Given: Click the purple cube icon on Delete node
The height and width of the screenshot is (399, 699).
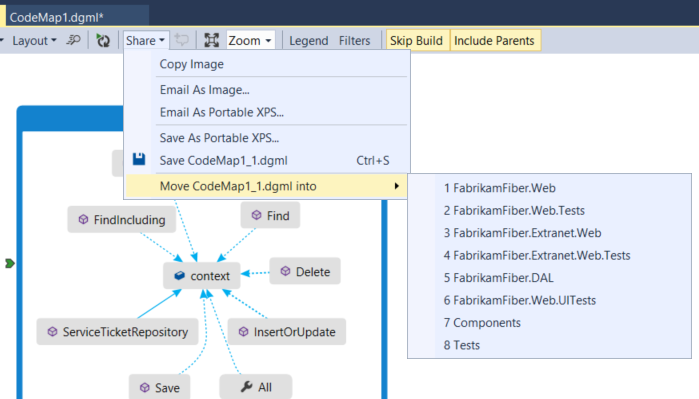Looking at the screenshot, I should pyautogui.click(x=285, y=271).
